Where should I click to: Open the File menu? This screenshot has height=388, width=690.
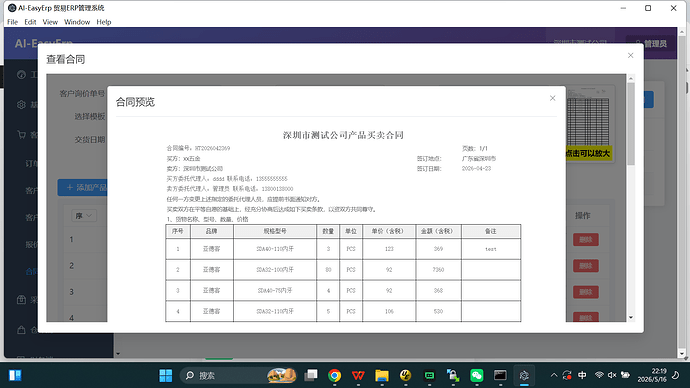[x=12, y=22]
